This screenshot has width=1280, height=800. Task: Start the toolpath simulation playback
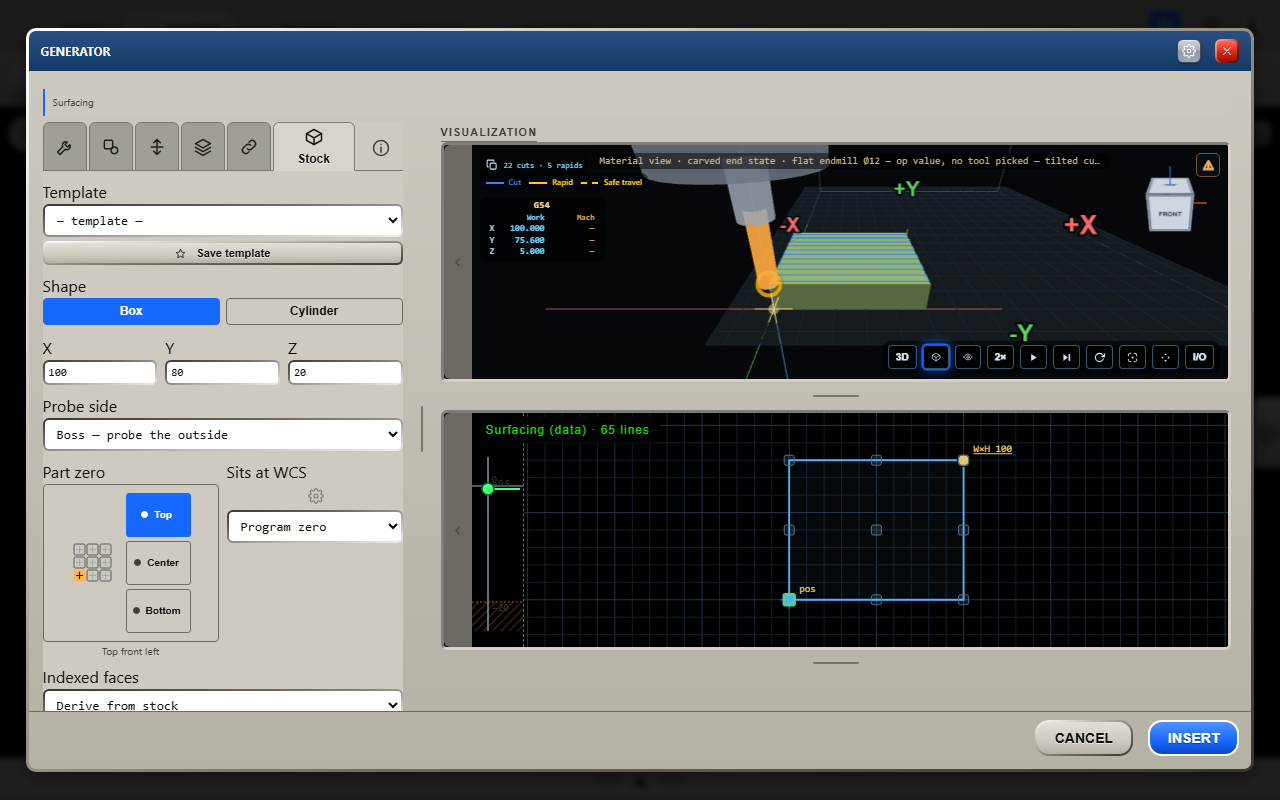(1034, 357)
